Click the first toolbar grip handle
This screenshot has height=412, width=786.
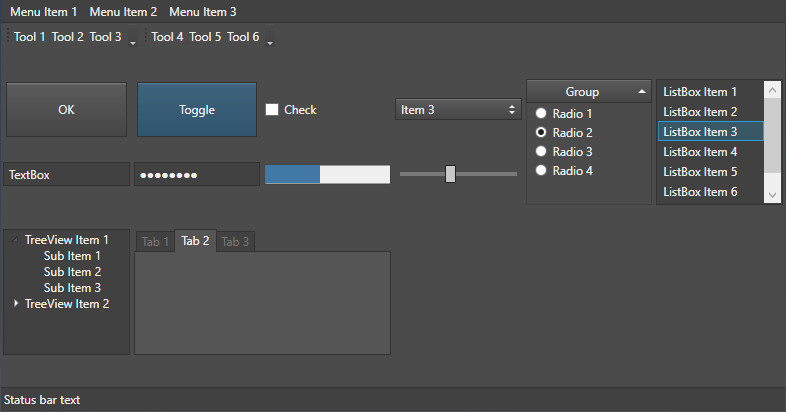point(8,36)
